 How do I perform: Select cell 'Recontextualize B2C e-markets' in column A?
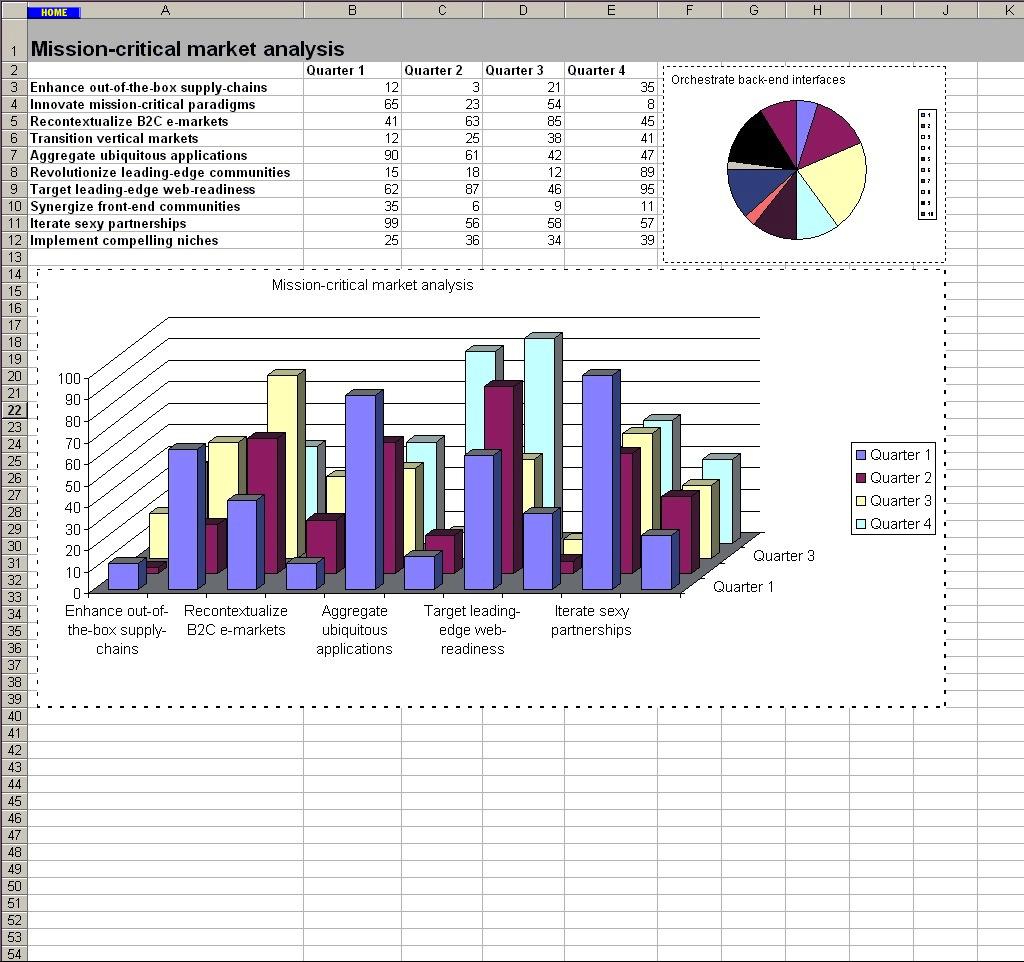165,121
